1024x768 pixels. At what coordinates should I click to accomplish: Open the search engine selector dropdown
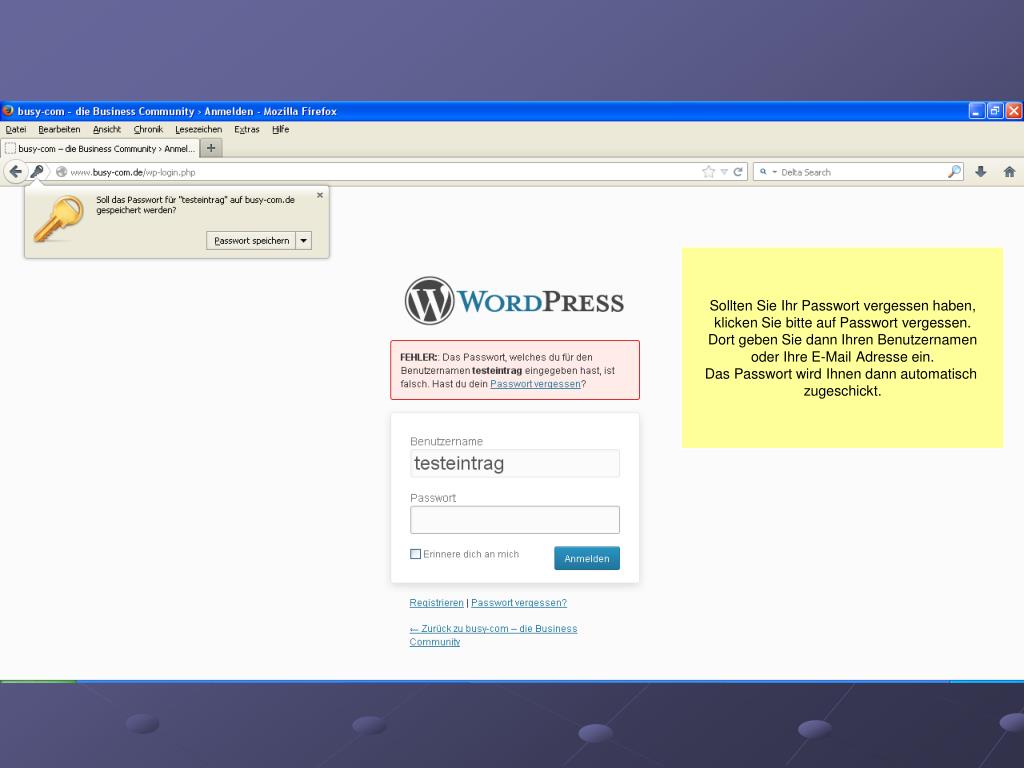coord(767,172)
